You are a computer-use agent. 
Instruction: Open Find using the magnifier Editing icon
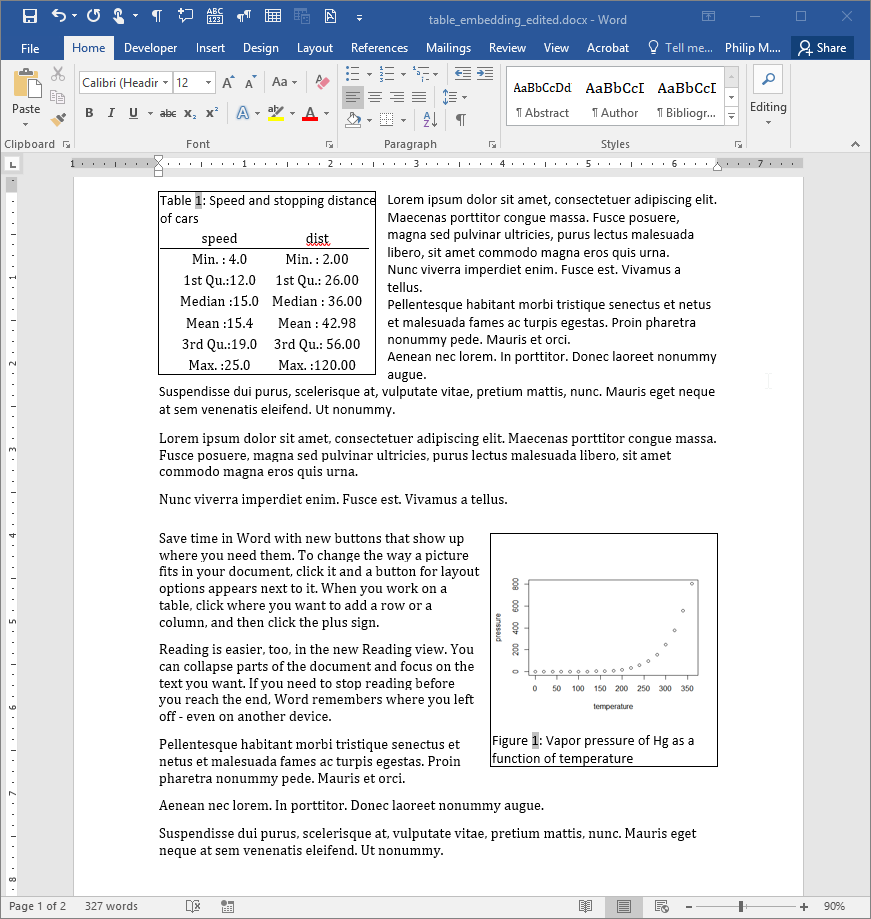click(768, 80)
